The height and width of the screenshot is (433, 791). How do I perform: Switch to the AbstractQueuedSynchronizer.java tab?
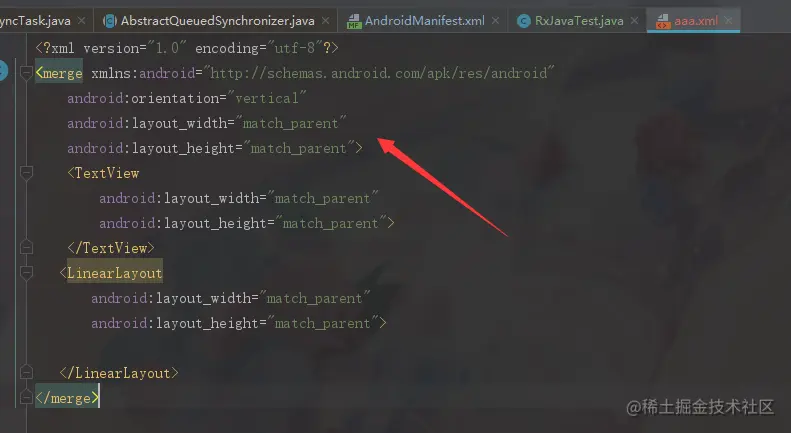(x=217, y=21)
